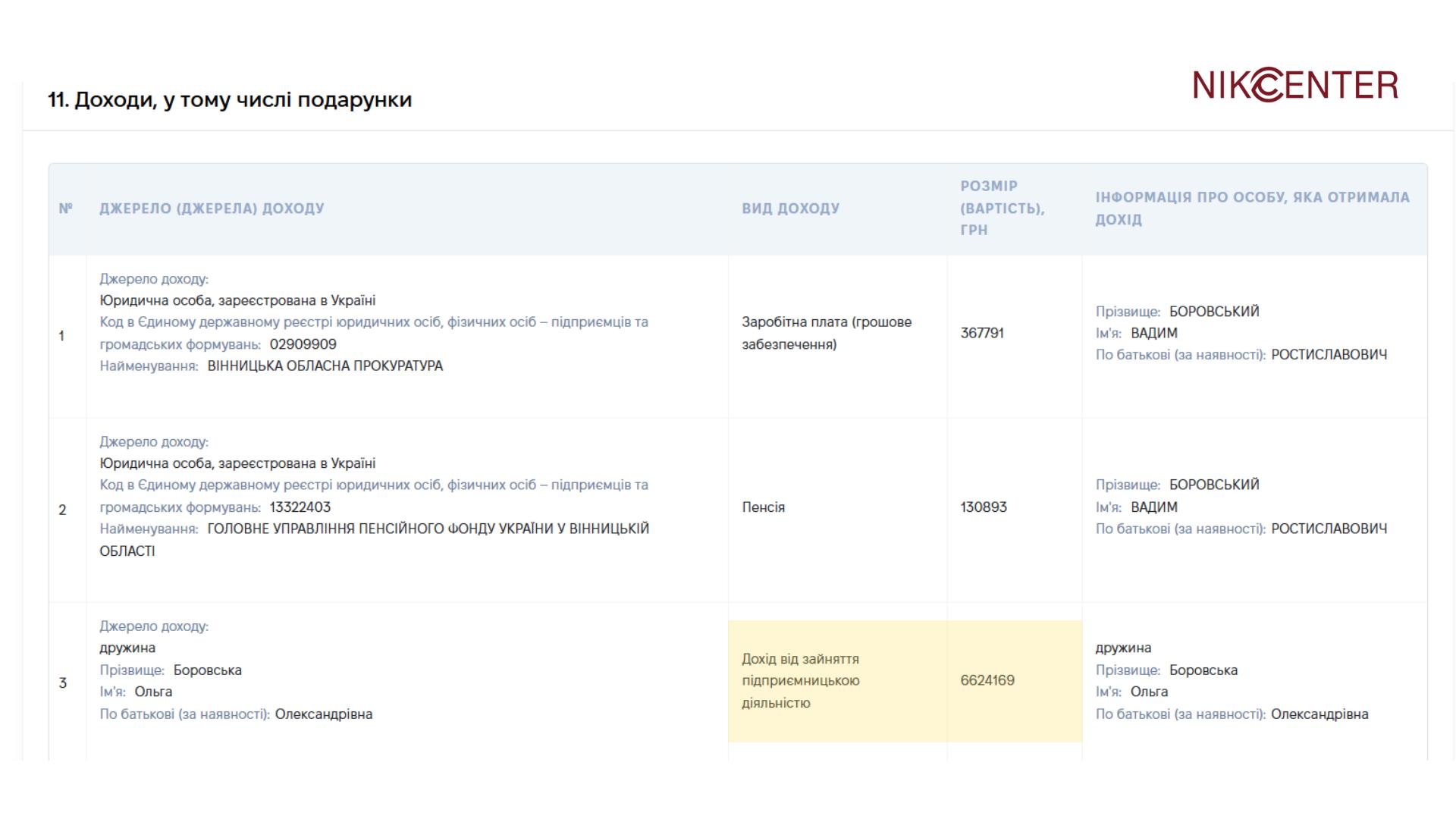1456x819 pixels.
Task: Click the amount 367791
Action: tap(982, 333)
